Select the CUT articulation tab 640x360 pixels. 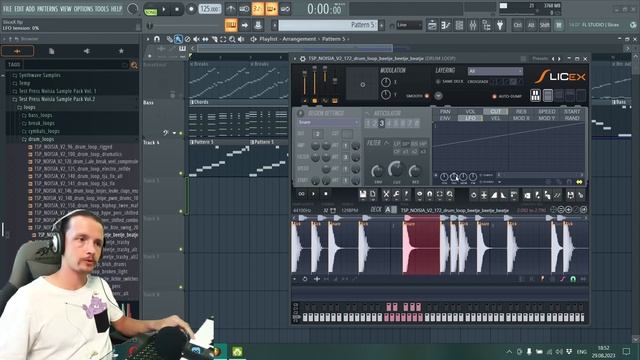tap(496, 111)
